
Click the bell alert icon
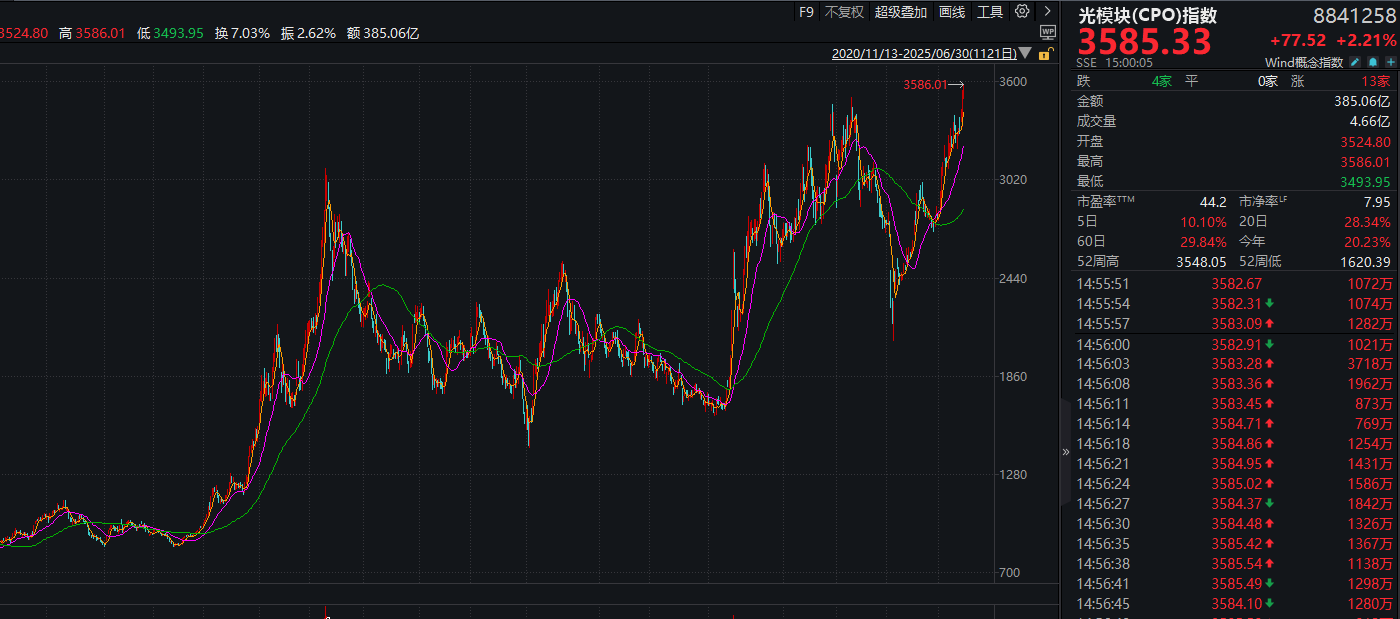point(1373,62)
